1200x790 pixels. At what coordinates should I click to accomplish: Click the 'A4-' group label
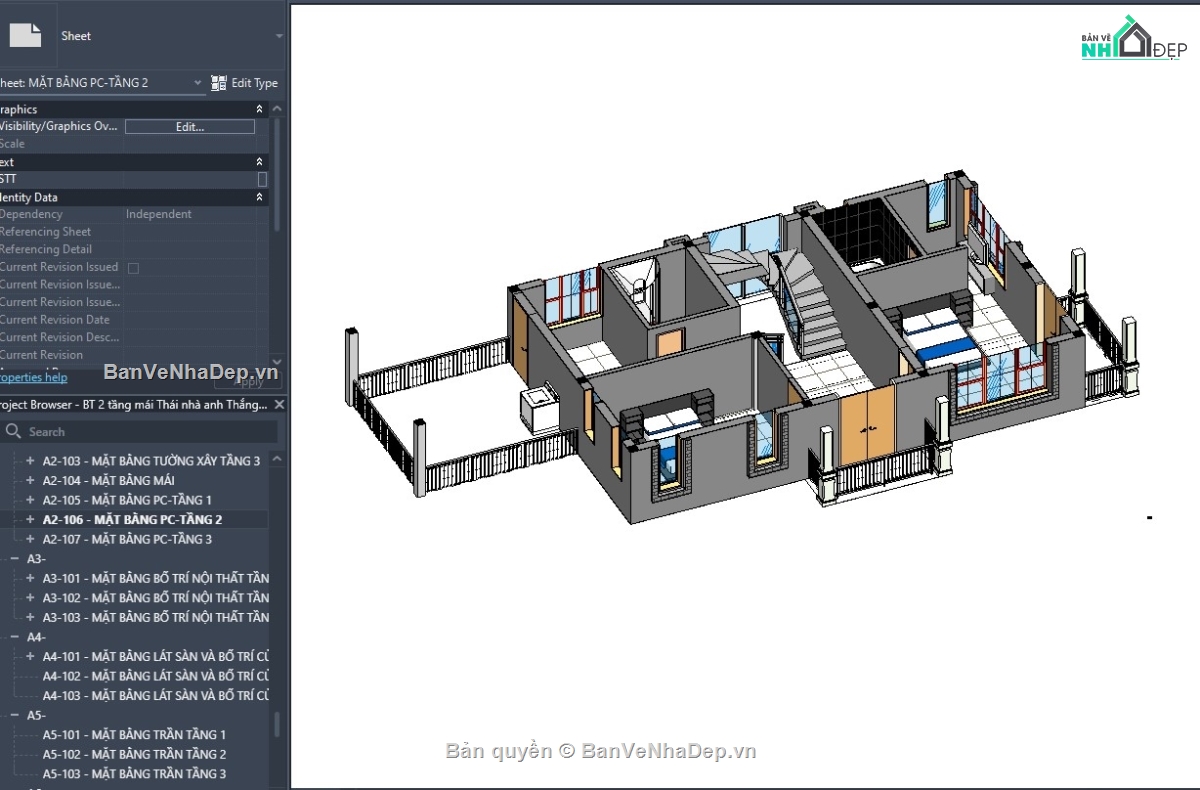36,637
